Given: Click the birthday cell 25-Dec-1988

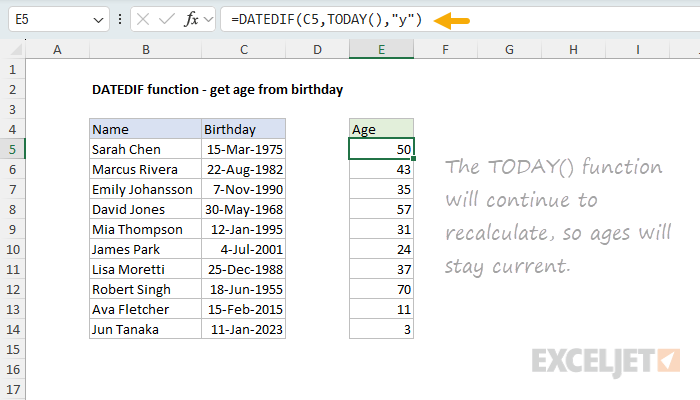Looking at the screenshot, I should pos(243,269).
